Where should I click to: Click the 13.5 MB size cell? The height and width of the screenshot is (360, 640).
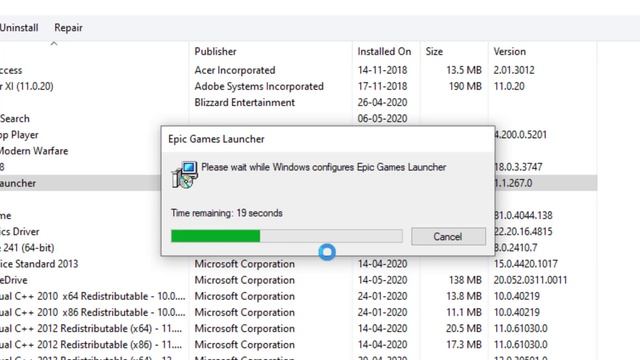click(464, 70)
